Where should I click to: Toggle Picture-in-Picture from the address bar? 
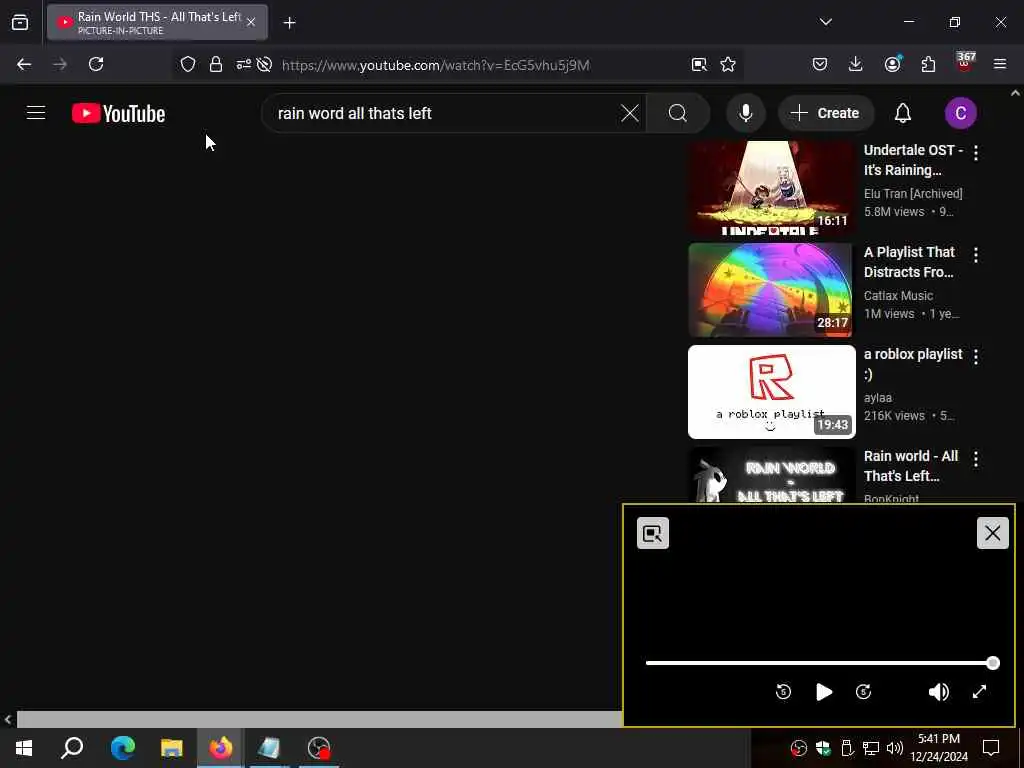(x=699, y=64)
